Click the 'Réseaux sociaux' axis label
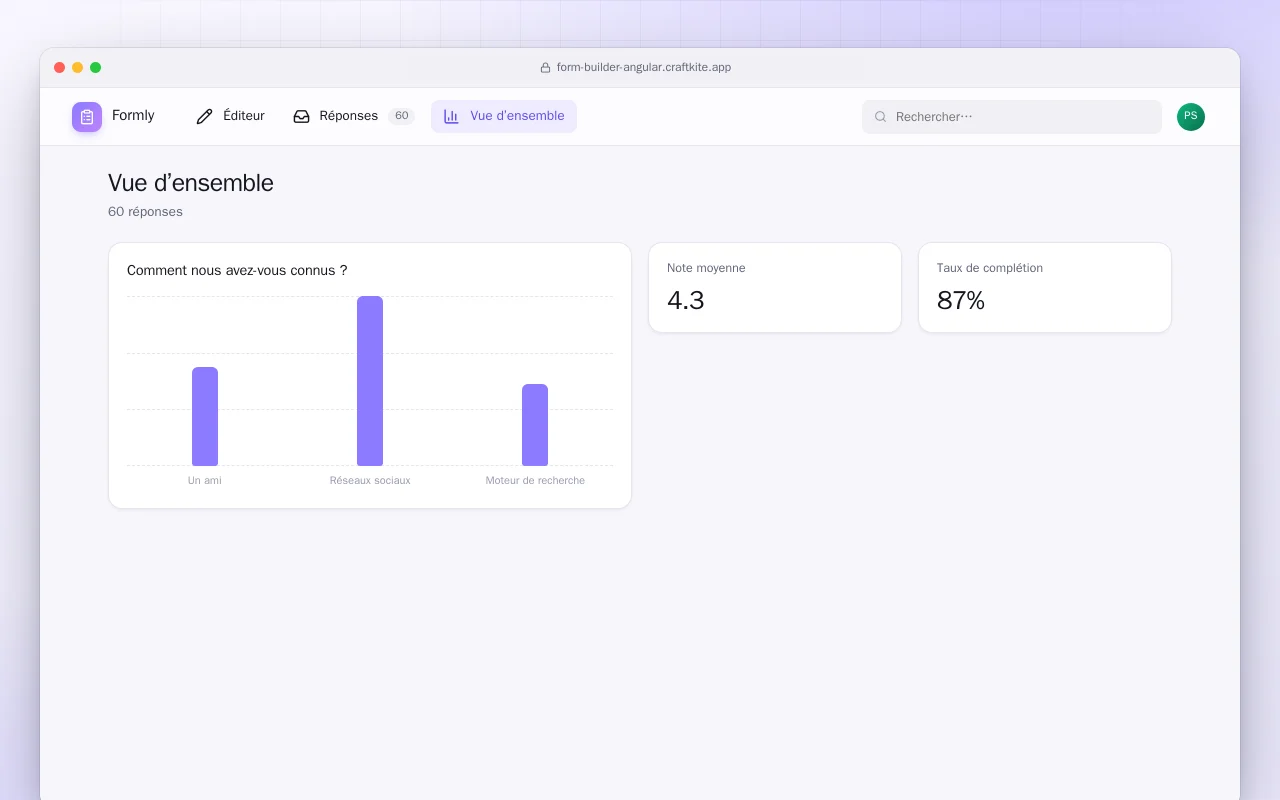 click(370, 480)
